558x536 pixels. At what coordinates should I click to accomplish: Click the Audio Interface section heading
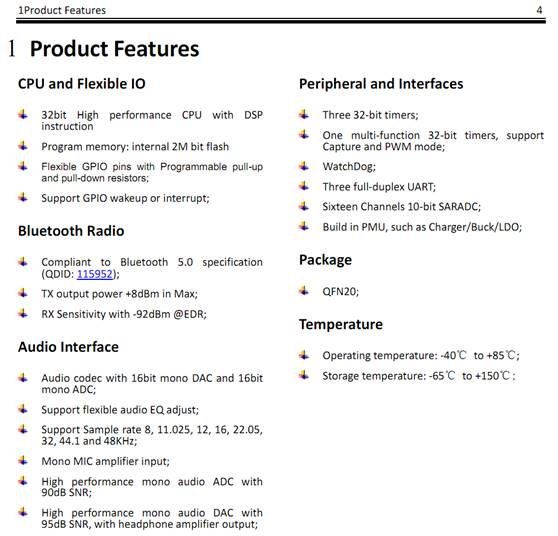tap(68, 347)
